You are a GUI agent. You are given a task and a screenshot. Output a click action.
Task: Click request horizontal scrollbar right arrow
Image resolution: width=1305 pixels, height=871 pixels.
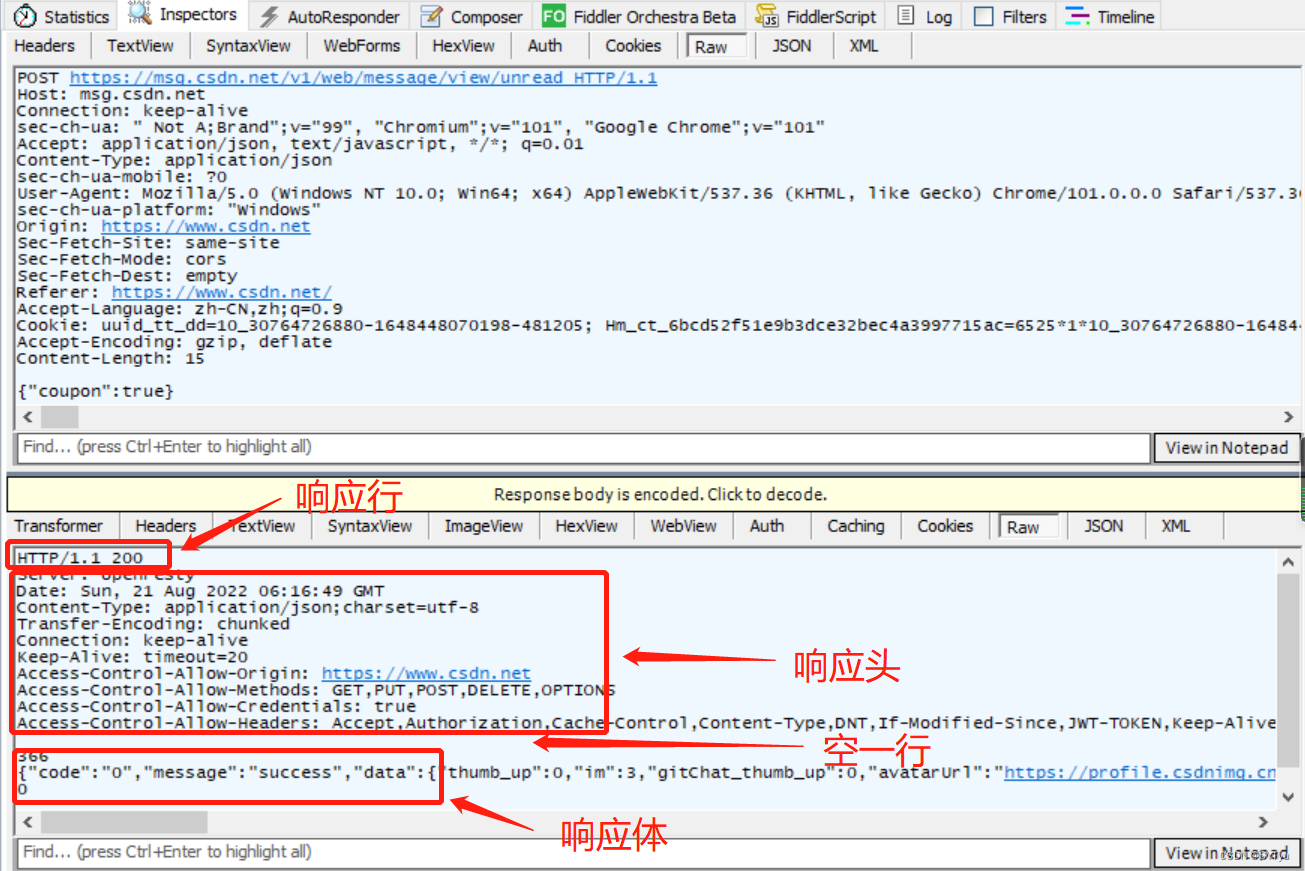click(x=1289, y=417)
